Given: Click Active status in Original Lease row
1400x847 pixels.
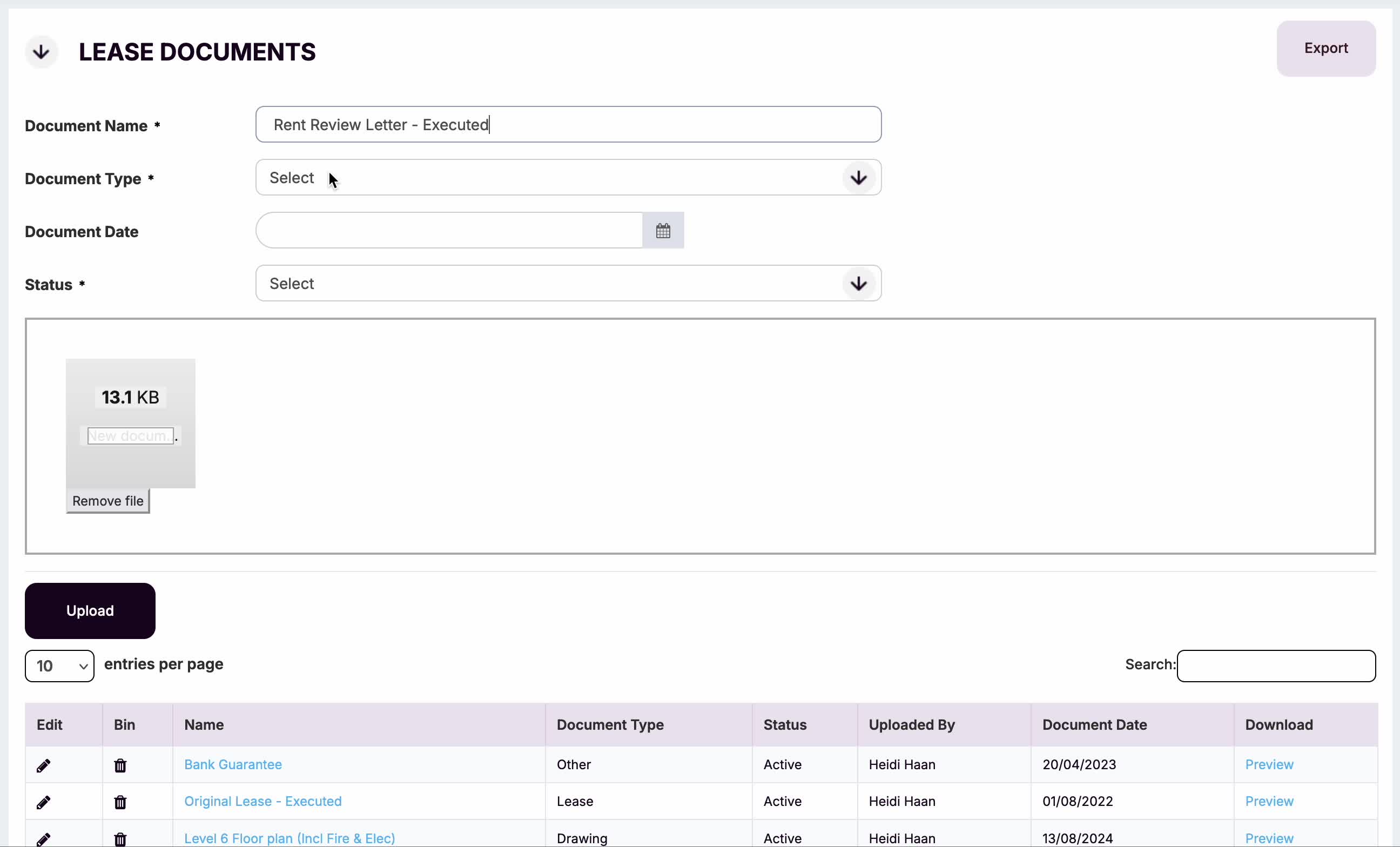Looking at the screenshot, I should pos(783,801).
